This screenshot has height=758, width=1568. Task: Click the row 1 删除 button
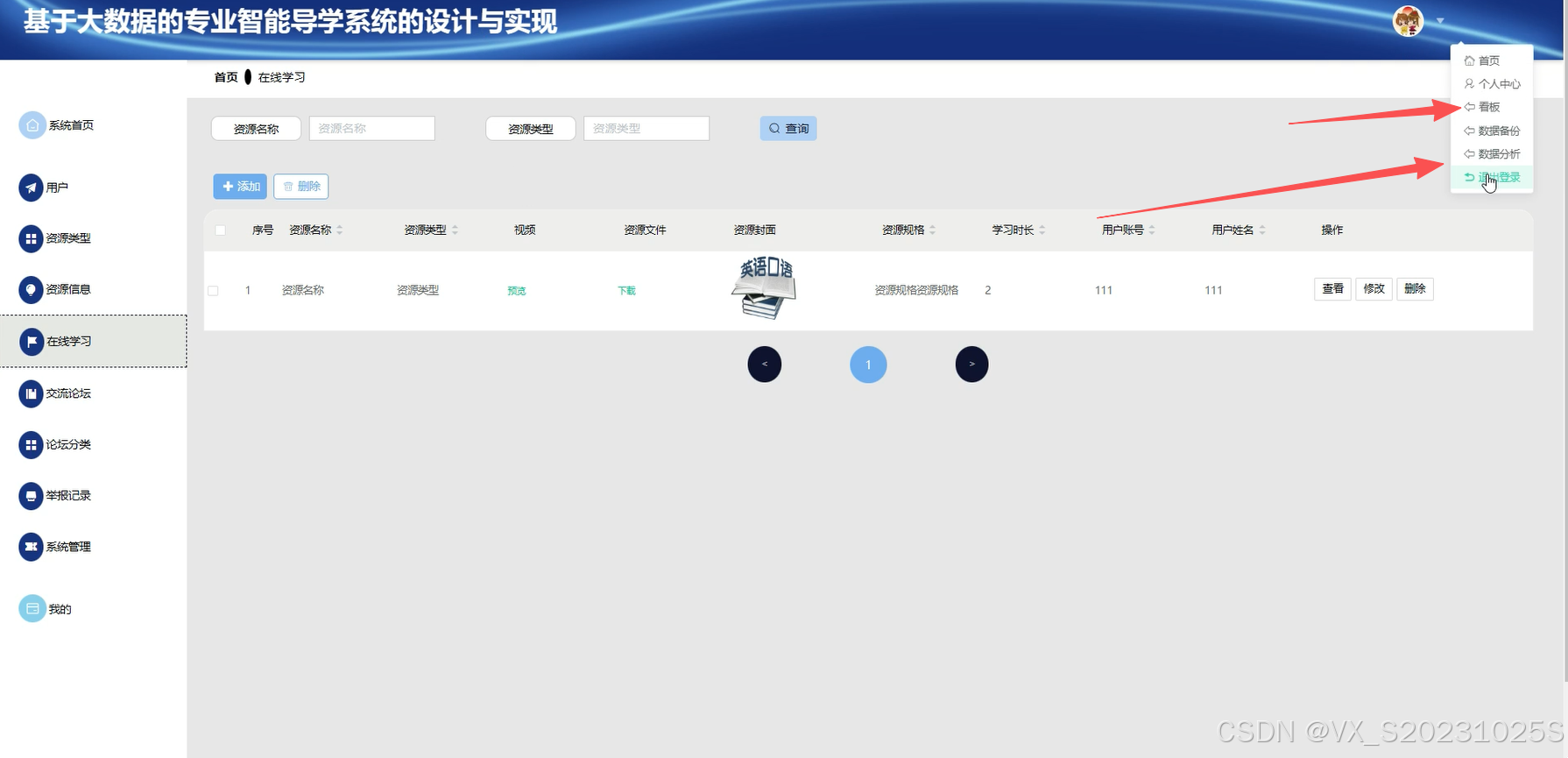click(1415, 289)
